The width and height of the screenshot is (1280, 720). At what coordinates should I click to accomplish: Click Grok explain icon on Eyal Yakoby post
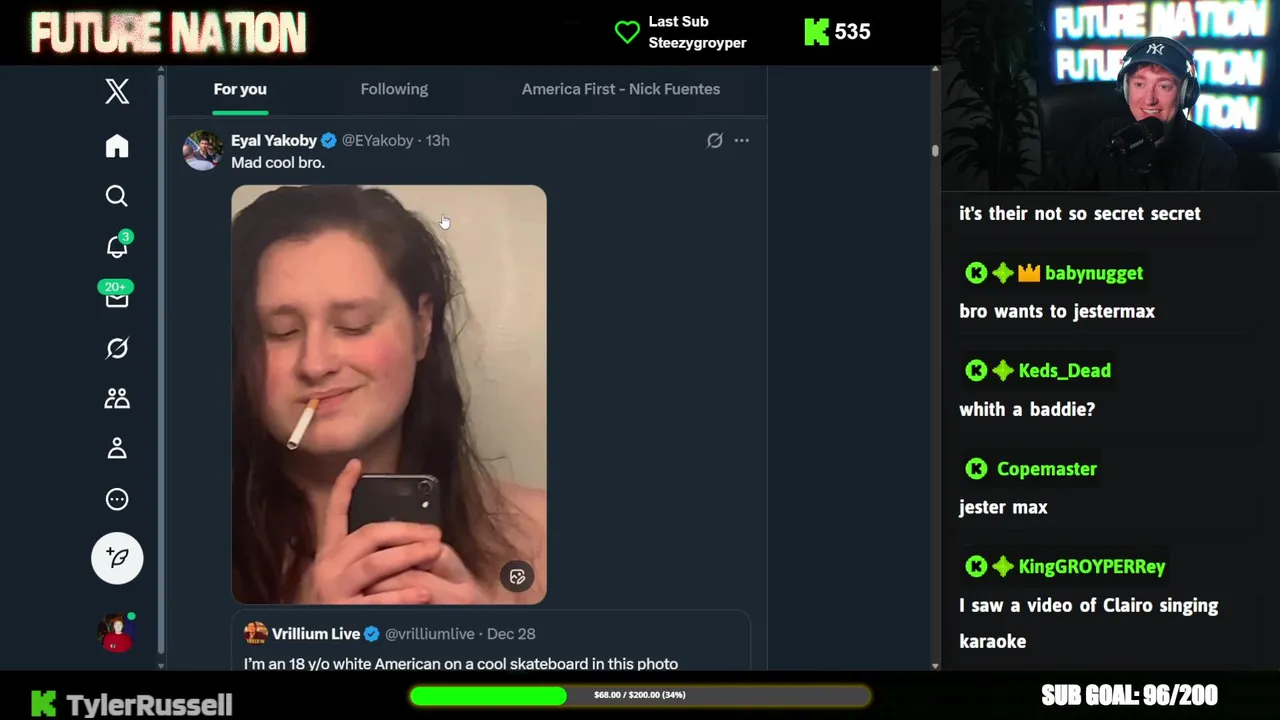(714, 141)
